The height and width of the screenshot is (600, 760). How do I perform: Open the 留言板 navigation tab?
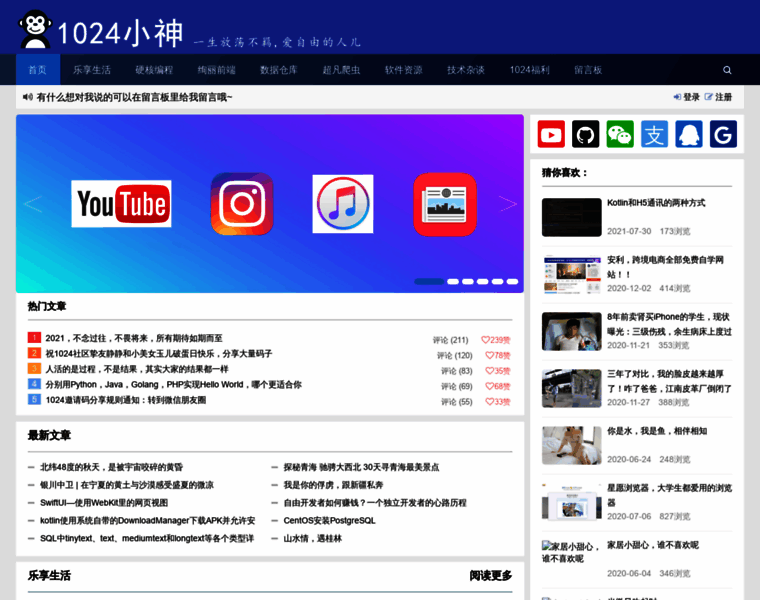pos(588,70)
